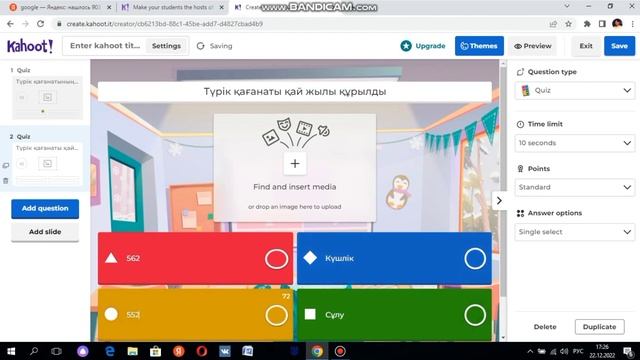
Task: Mark answer Күшлік as correct
Action: point(475,259)
